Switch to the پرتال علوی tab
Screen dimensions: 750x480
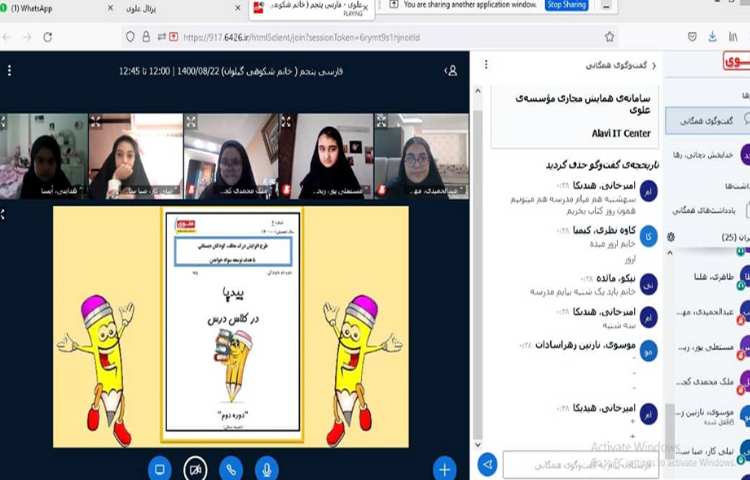tap(141, 9)
